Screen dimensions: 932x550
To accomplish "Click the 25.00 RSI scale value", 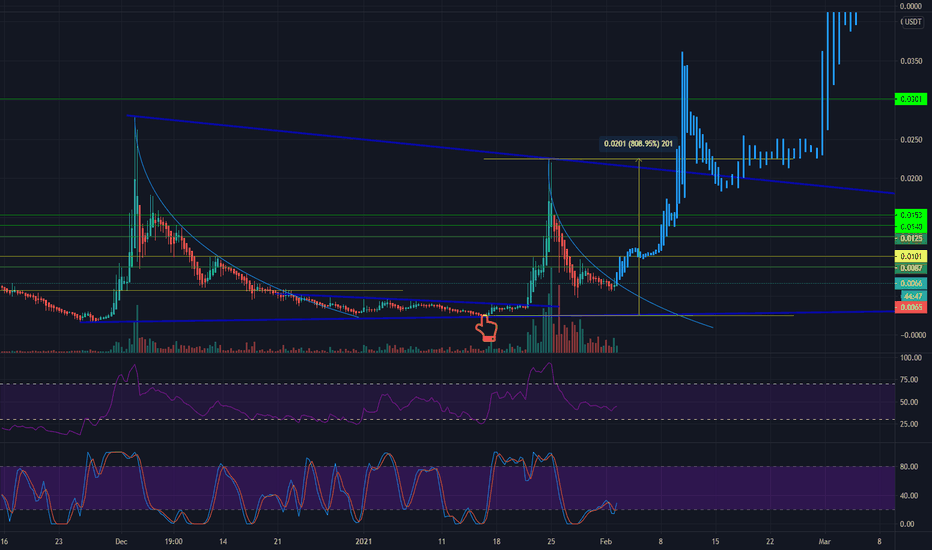I will pos(909,424).
